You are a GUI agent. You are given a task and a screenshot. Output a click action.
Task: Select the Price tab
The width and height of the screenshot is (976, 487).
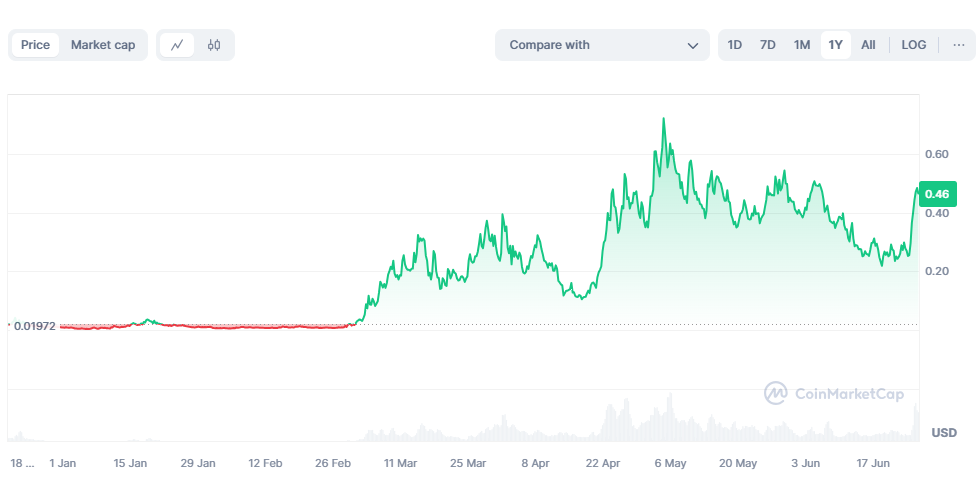(x=35, y=45)
